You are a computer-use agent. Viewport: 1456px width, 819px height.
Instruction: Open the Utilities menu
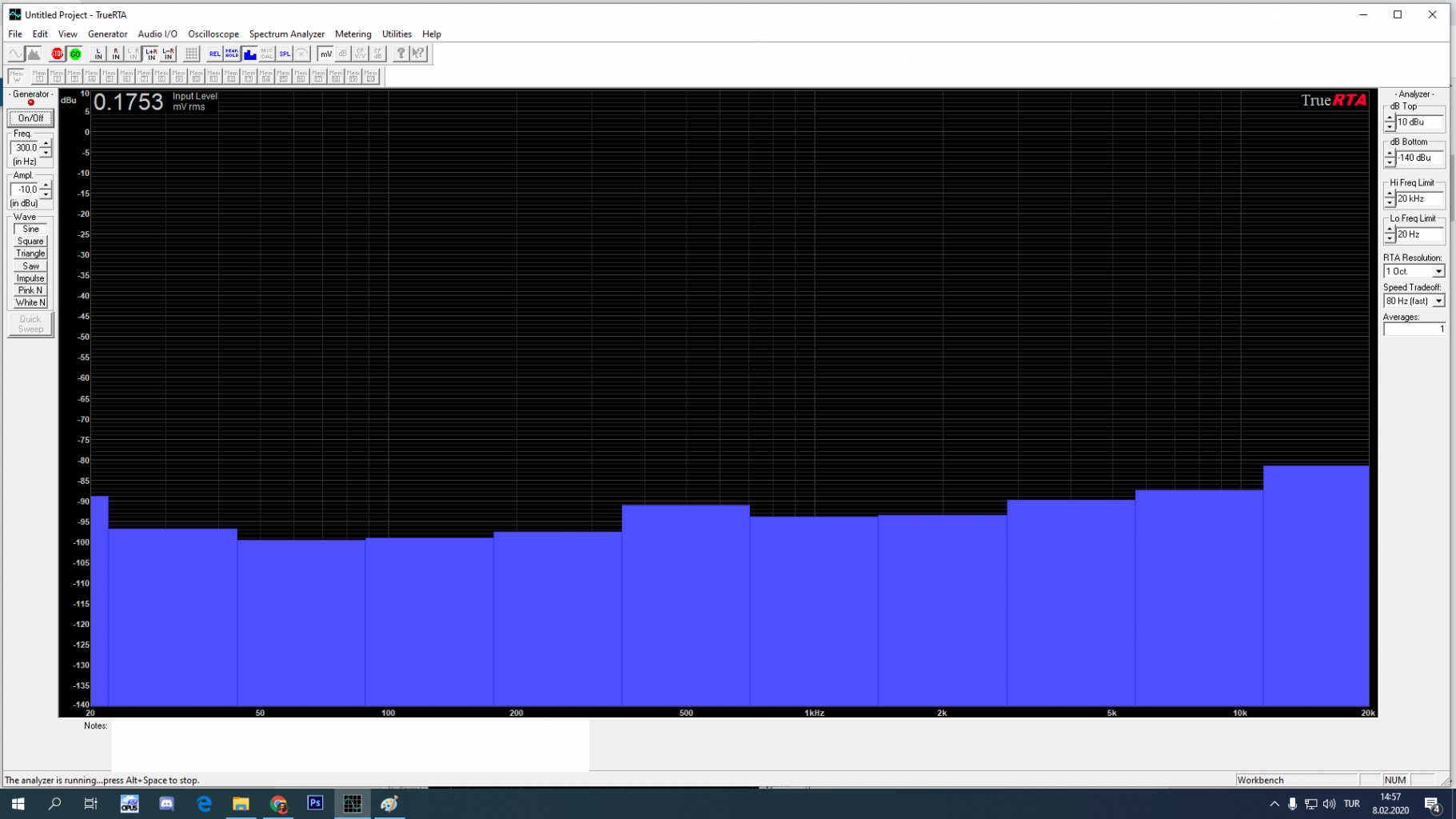pyautogui.click(x=397, y=34)
